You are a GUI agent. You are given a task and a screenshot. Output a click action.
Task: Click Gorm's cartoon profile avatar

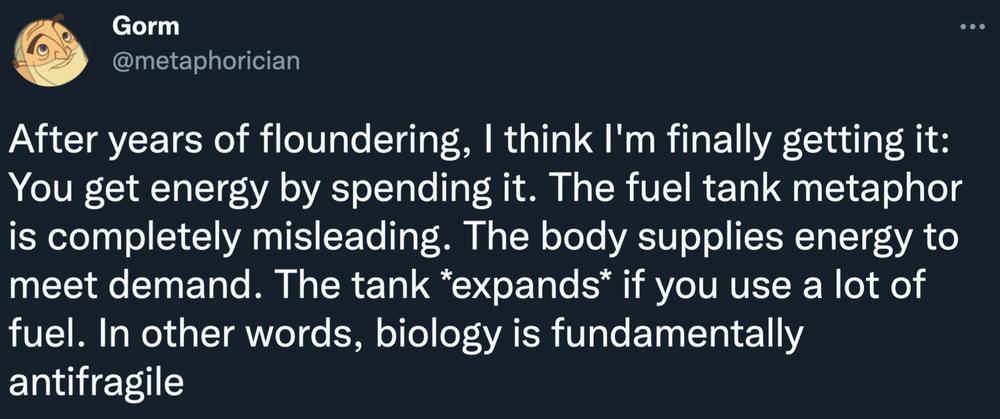51,50
